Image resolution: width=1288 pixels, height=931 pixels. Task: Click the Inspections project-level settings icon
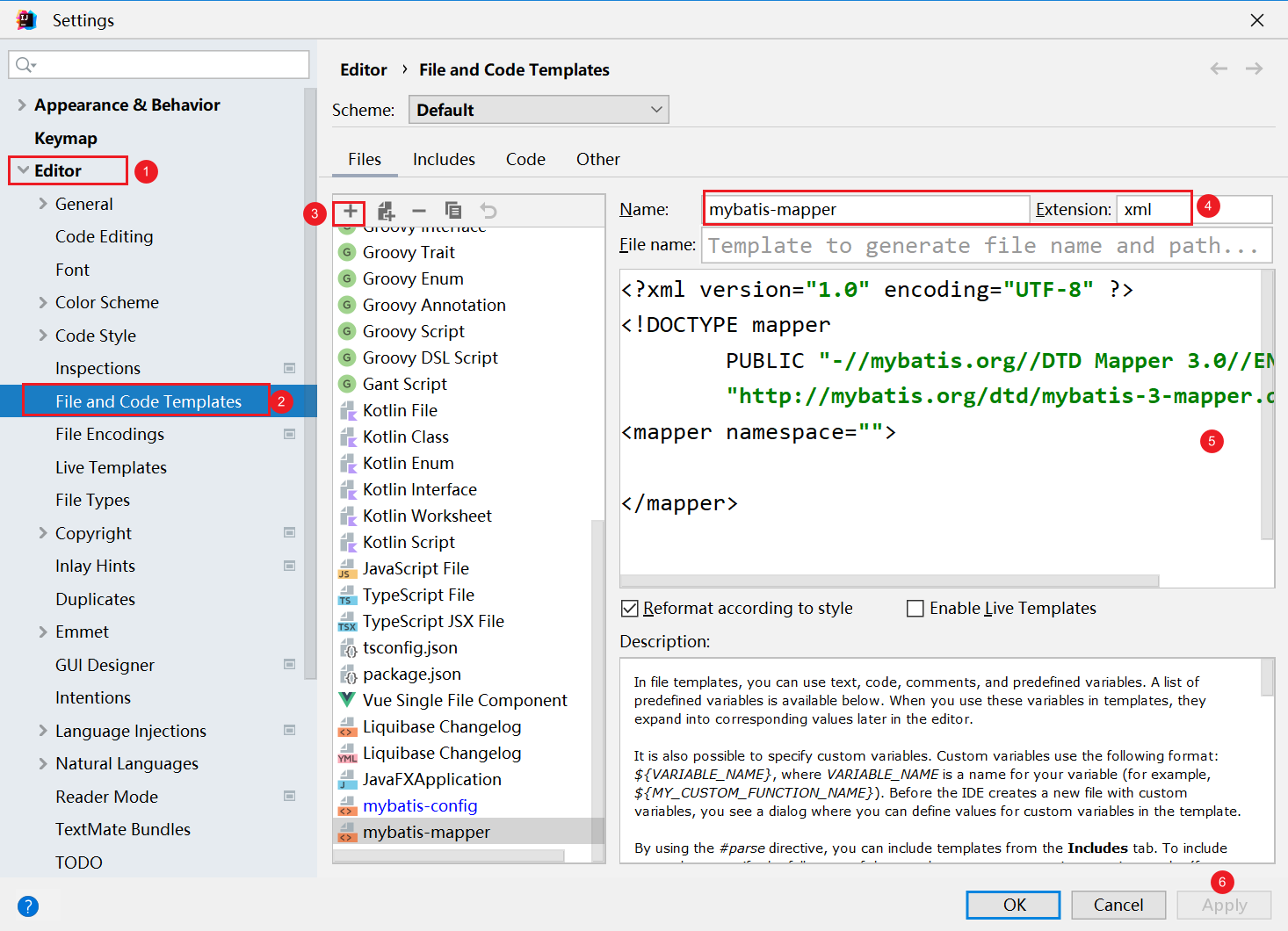[290, 368]
